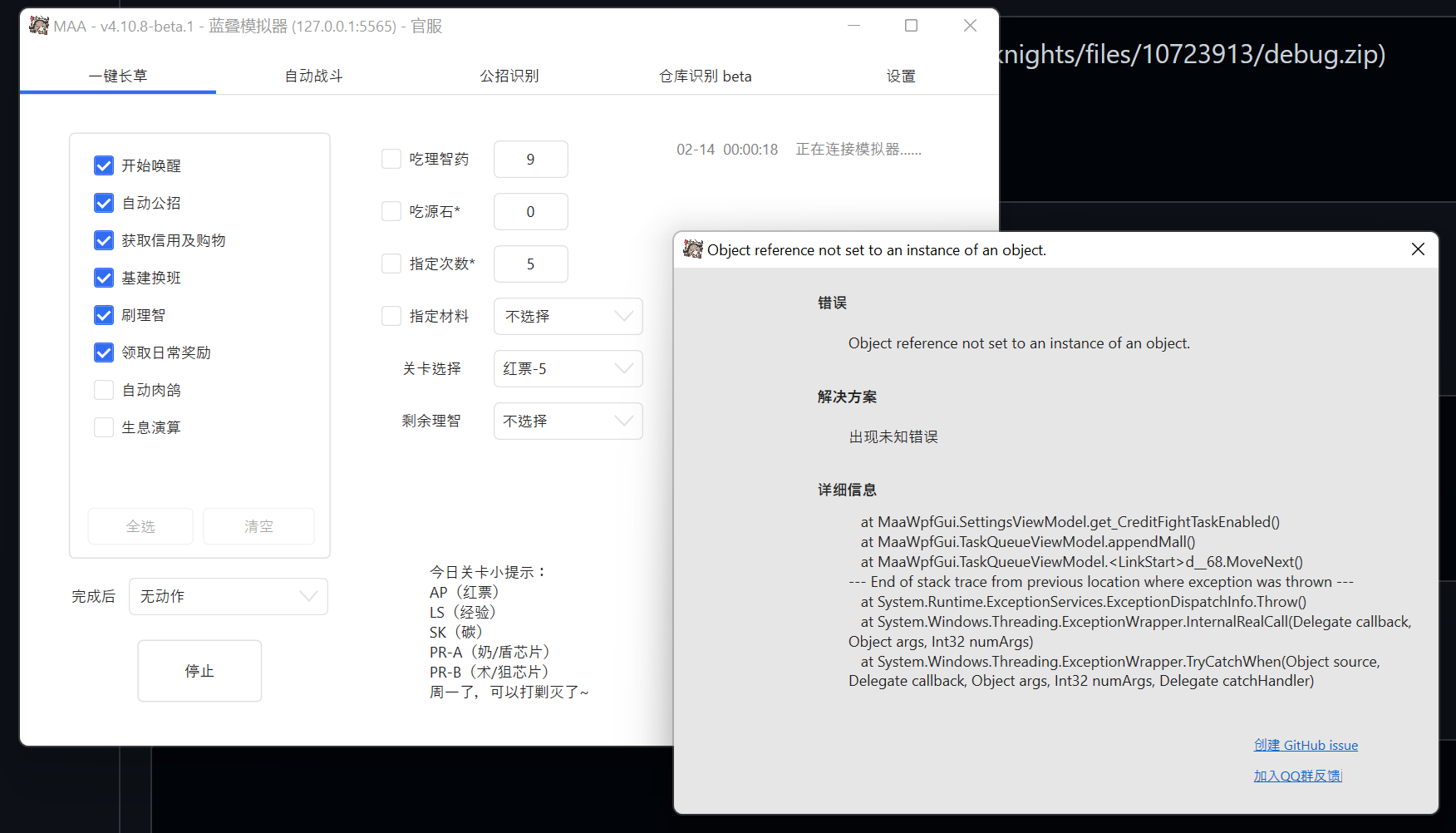Screen dimensions: 1456x833
Task: Click the 全选 button
Action: (x=140, y=525)
